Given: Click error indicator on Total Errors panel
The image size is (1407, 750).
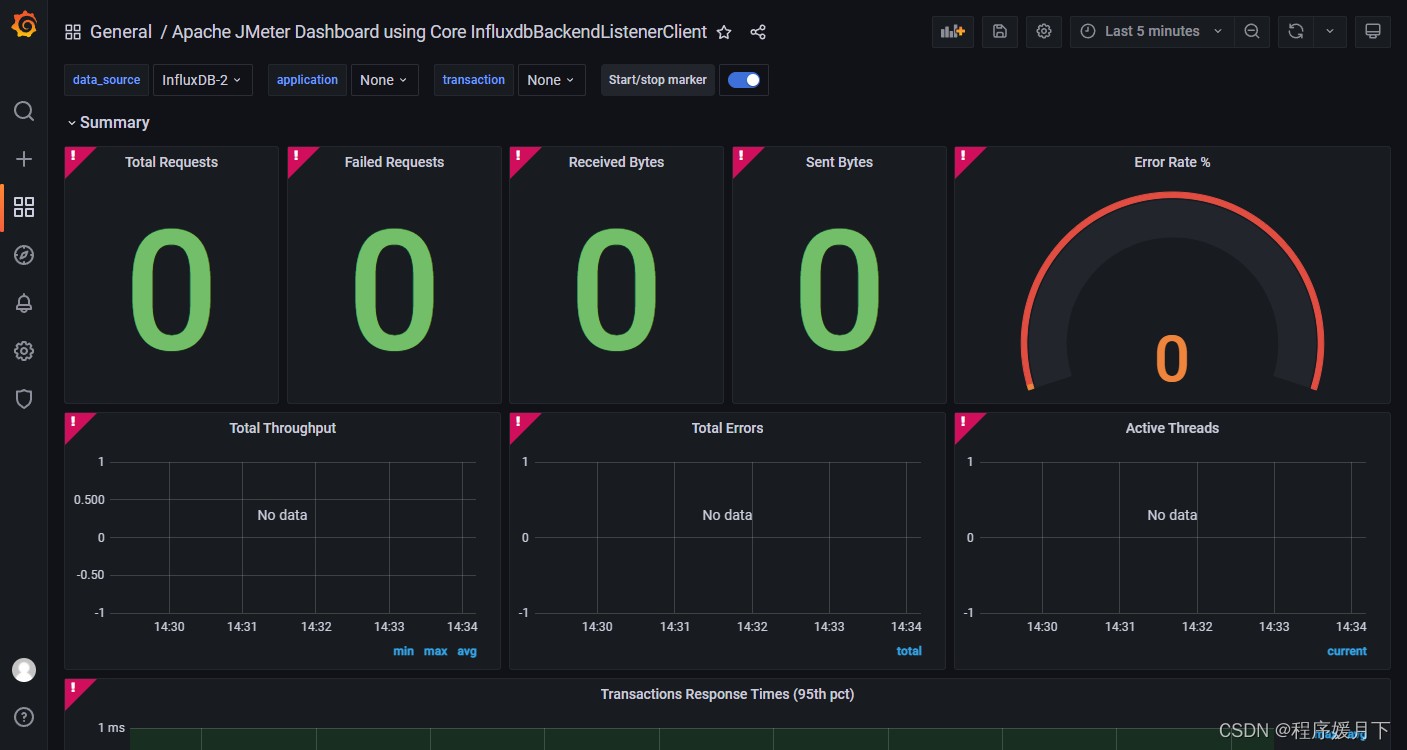Looking at the screenshot, I should pos(518,423).
